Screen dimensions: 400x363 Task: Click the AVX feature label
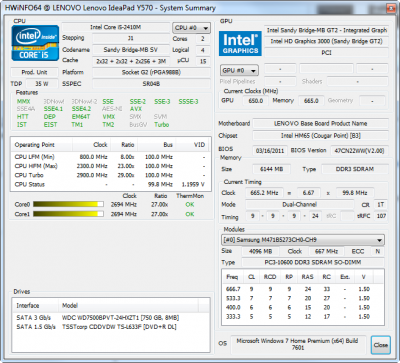[136, 109]
